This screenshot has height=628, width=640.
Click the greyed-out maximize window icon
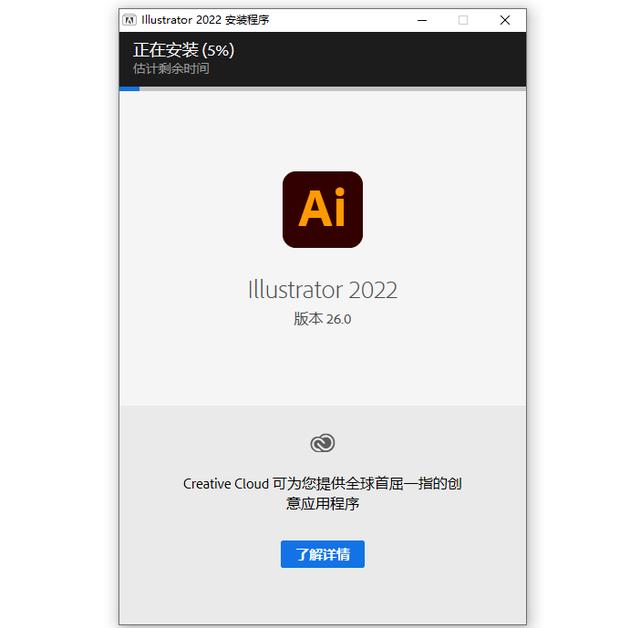coord(463,20)
